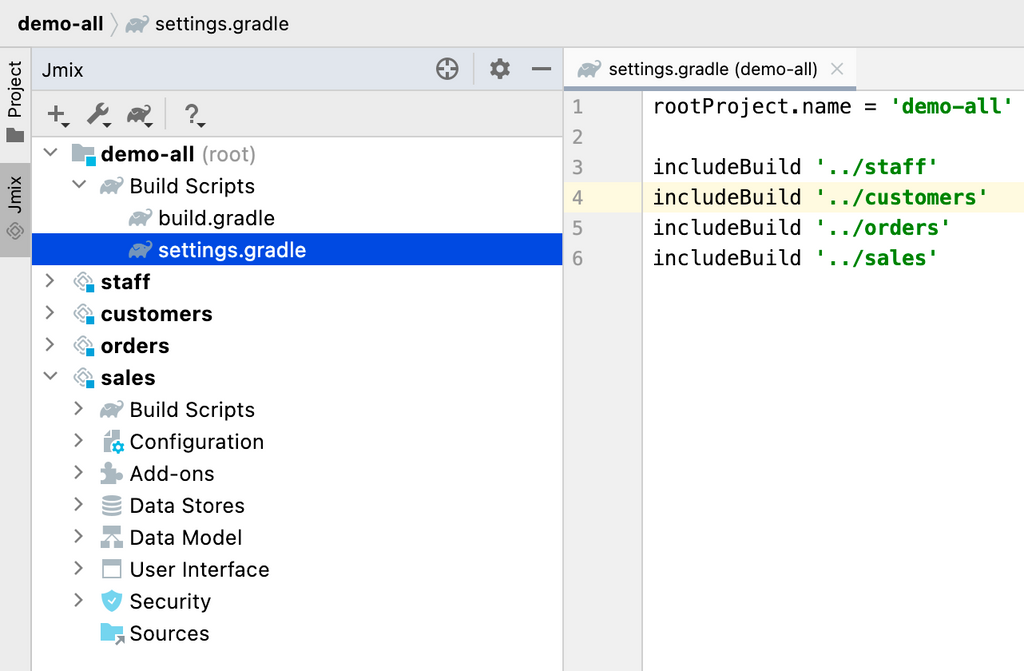This screenshot has width=1024, height=671.
Task: Switch to the Project side tab
Action: click(x=15, y=102)
